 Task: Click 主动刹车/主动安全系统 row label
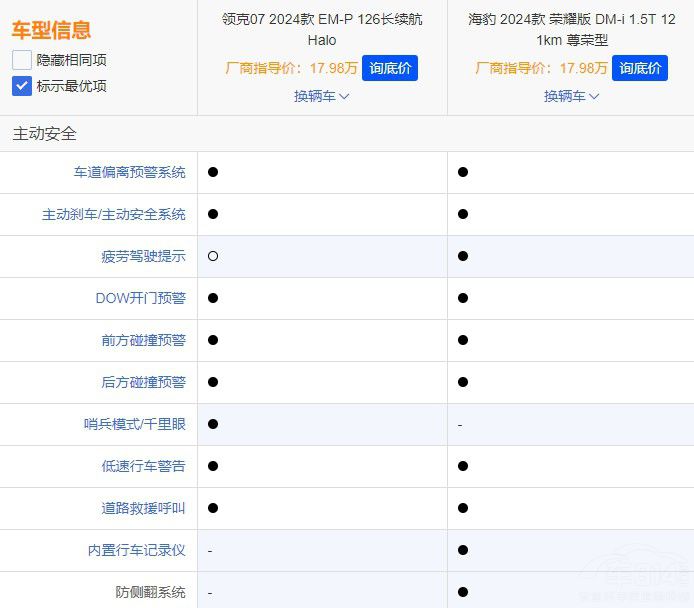pyautogui.click(x=113, y=214)
